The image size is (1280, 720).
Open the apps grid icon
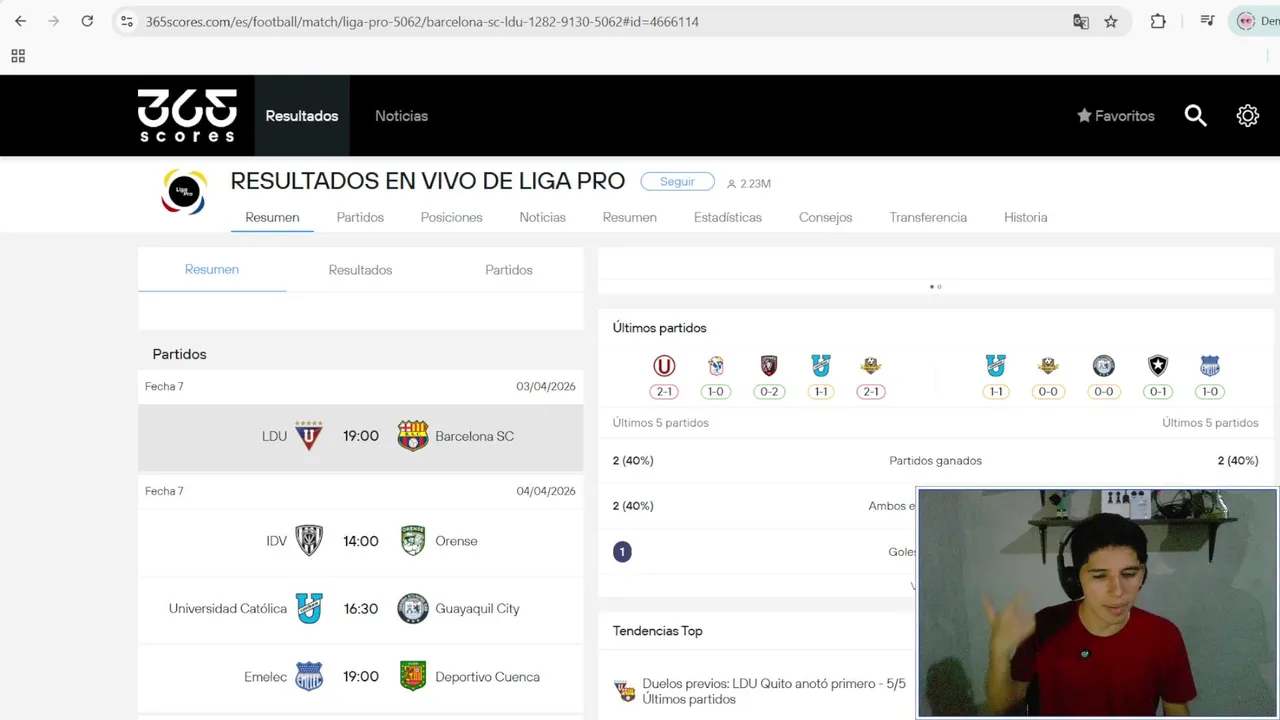[x=18, y=56]
